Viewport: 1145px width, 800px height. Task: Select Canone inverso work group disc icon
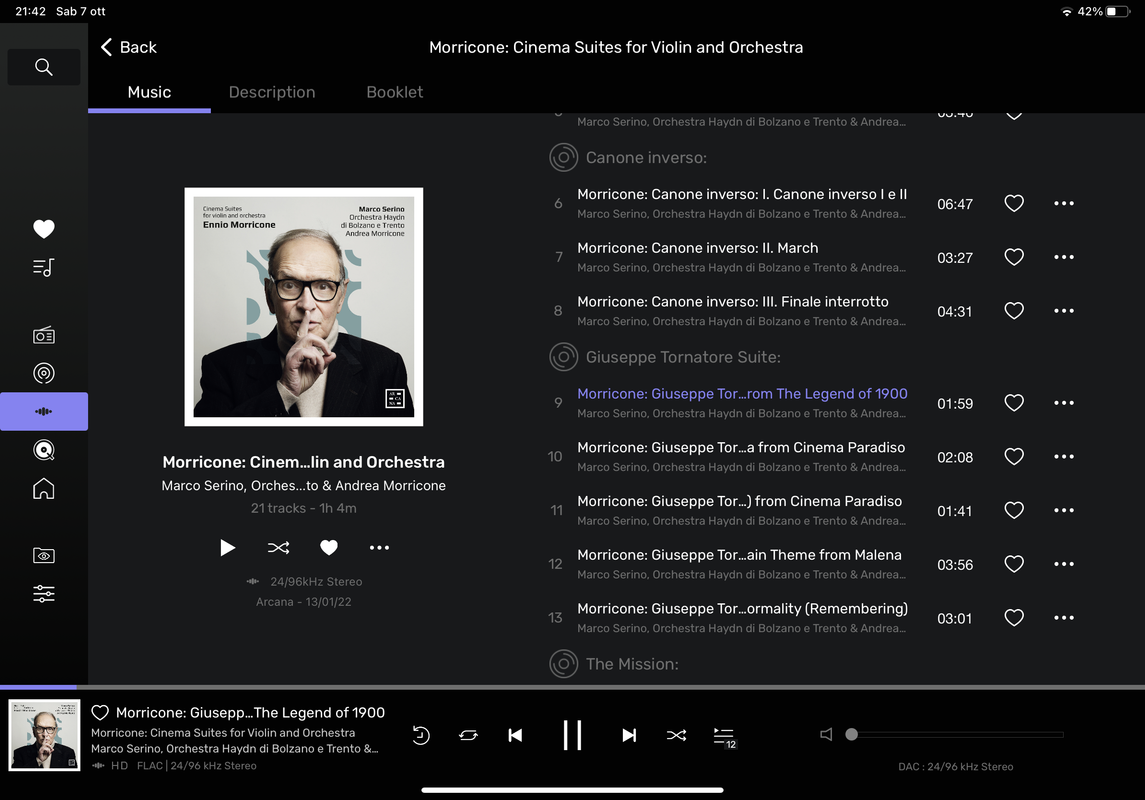pyautogui.click(x=563, y=158)
